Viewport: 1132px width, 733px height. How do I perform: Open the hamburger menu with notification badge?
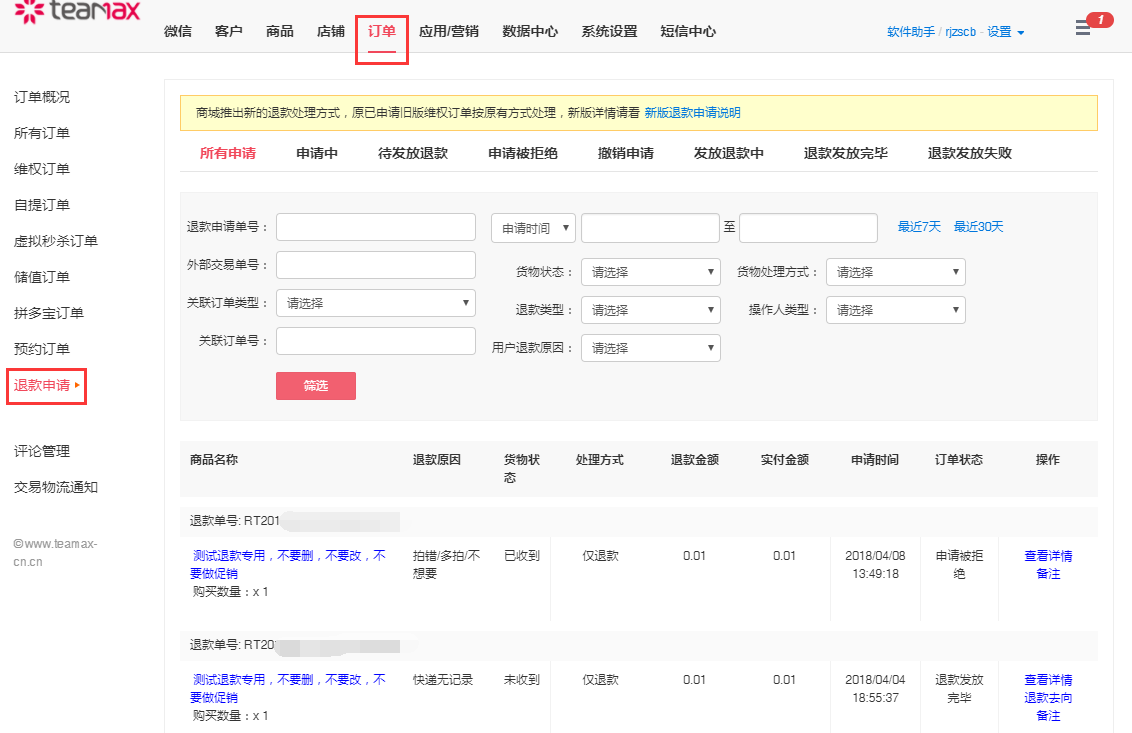click(x=1083, y=28)
